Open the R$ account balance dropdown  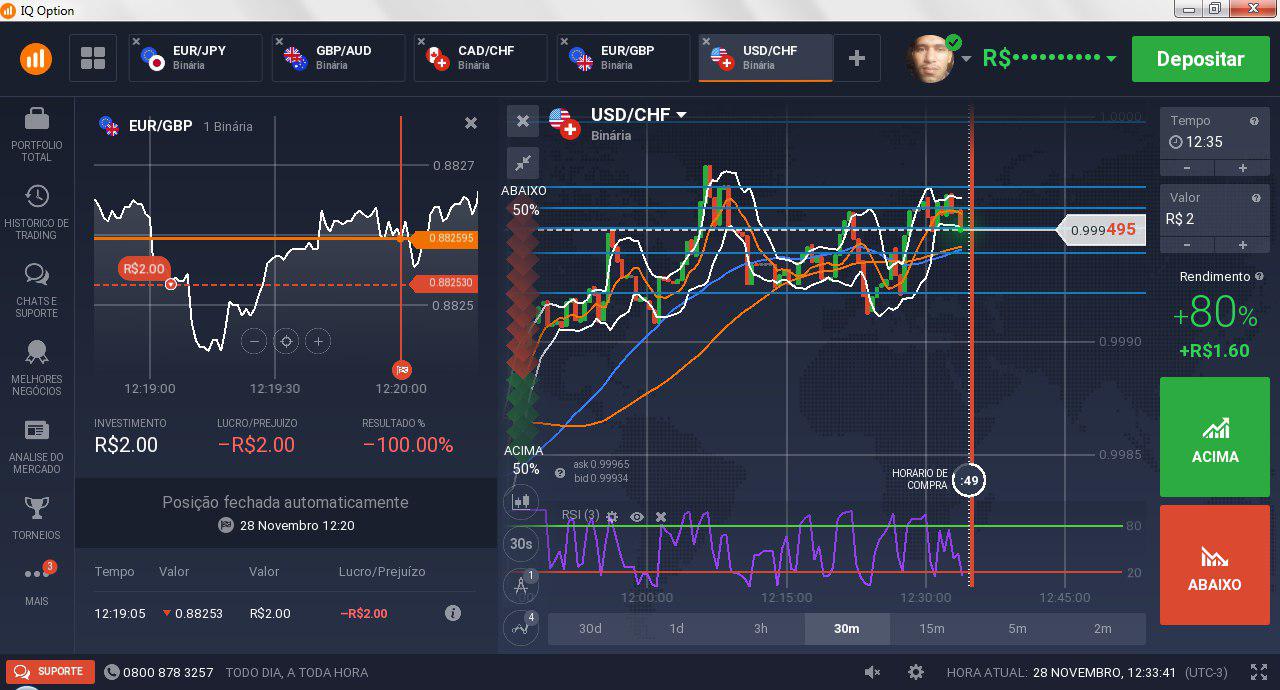1111,59
